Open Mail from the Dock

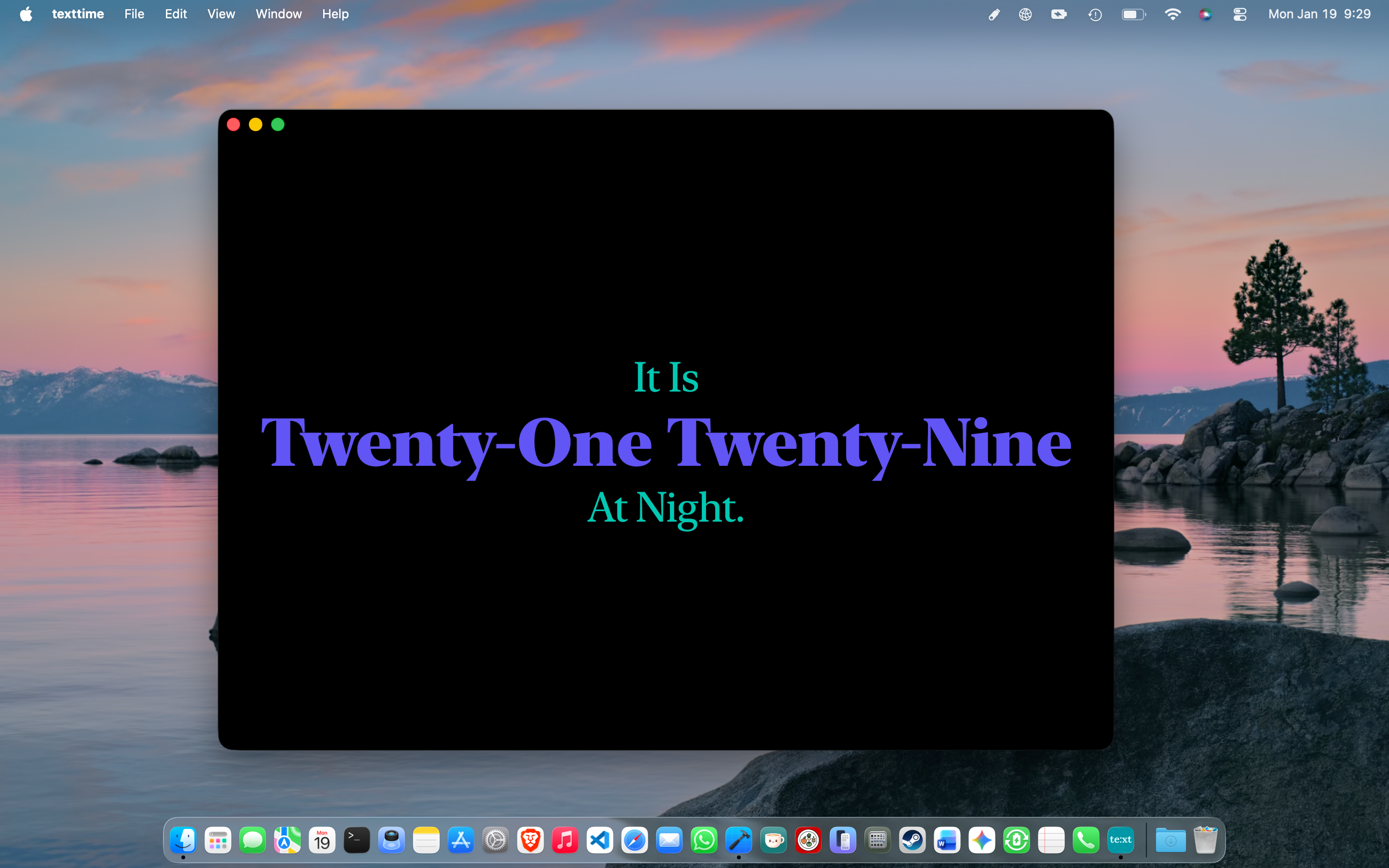click(x=669, y=841)
